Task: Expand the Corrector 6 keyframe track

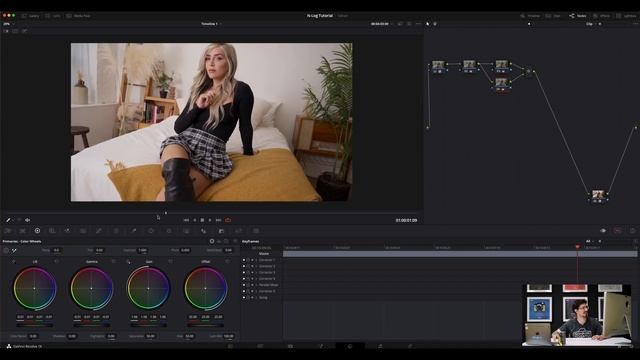Action: coord(256,291)
